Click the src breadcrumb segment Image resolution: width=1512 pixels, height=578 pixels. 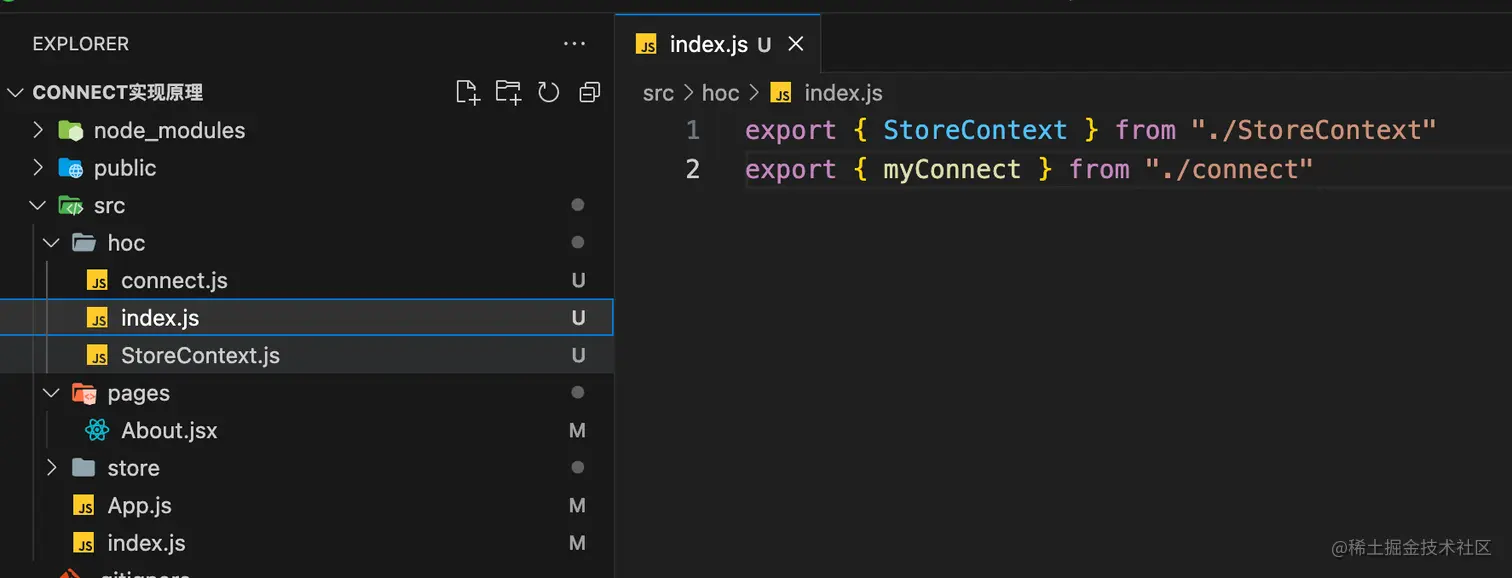pyautogui.click(x=658, y=94)
